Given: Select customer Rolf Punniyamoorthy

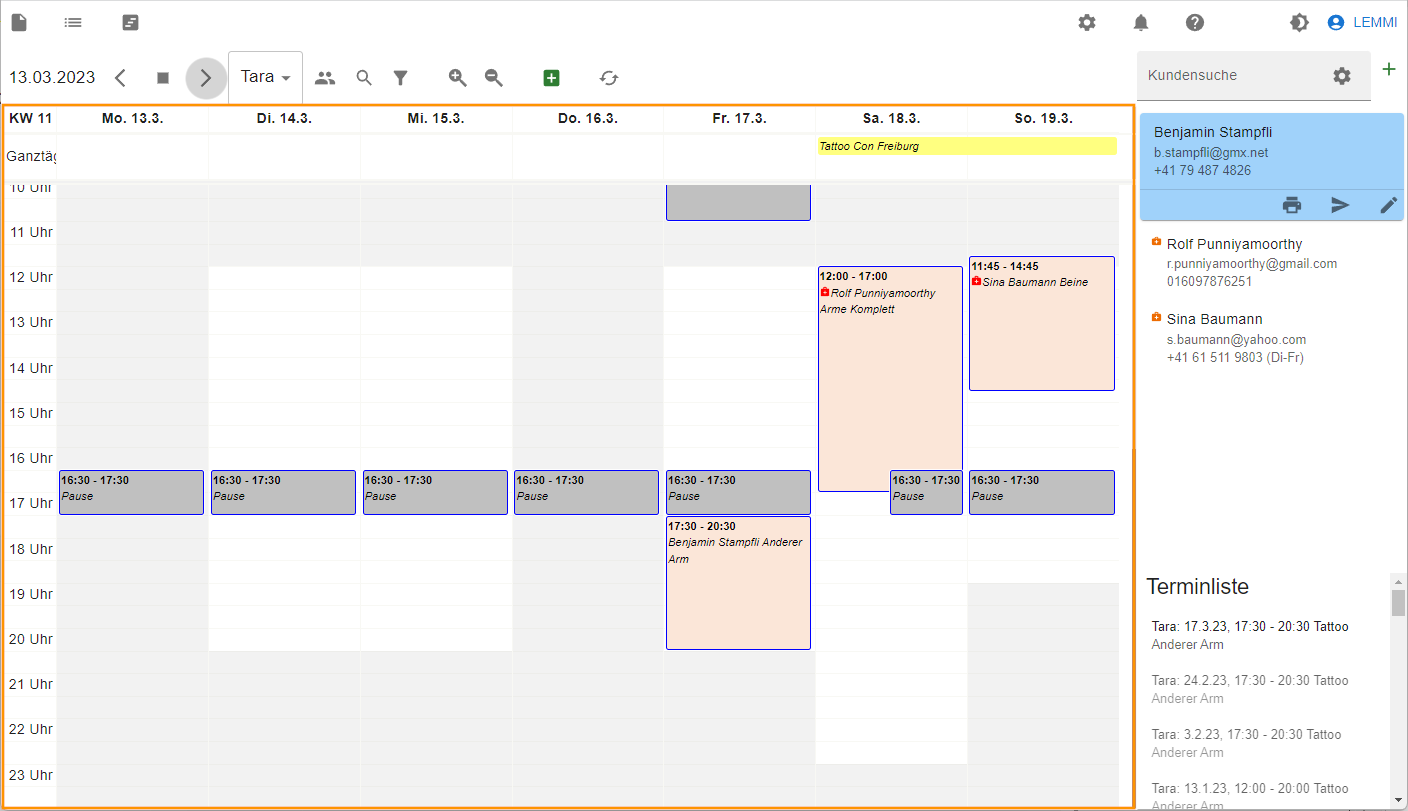Looking at the screenshot, I should 1272,262.
